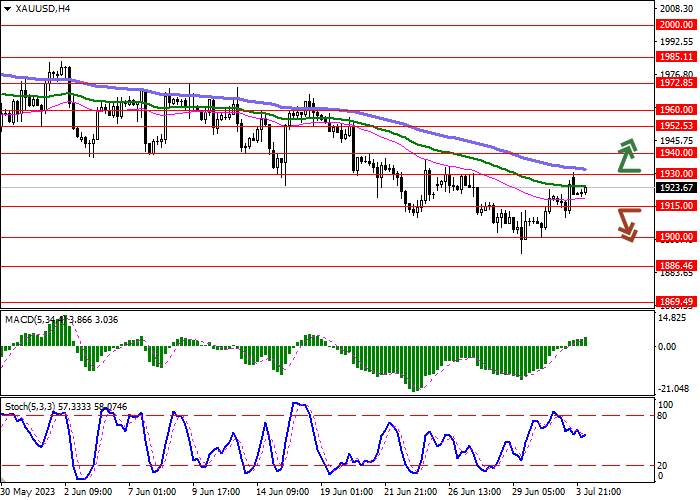Open the XAUUSD,H4 chart dropdown triangle
Image resolution: width=700 pixels, height=500 pixels.
[8, 8]
